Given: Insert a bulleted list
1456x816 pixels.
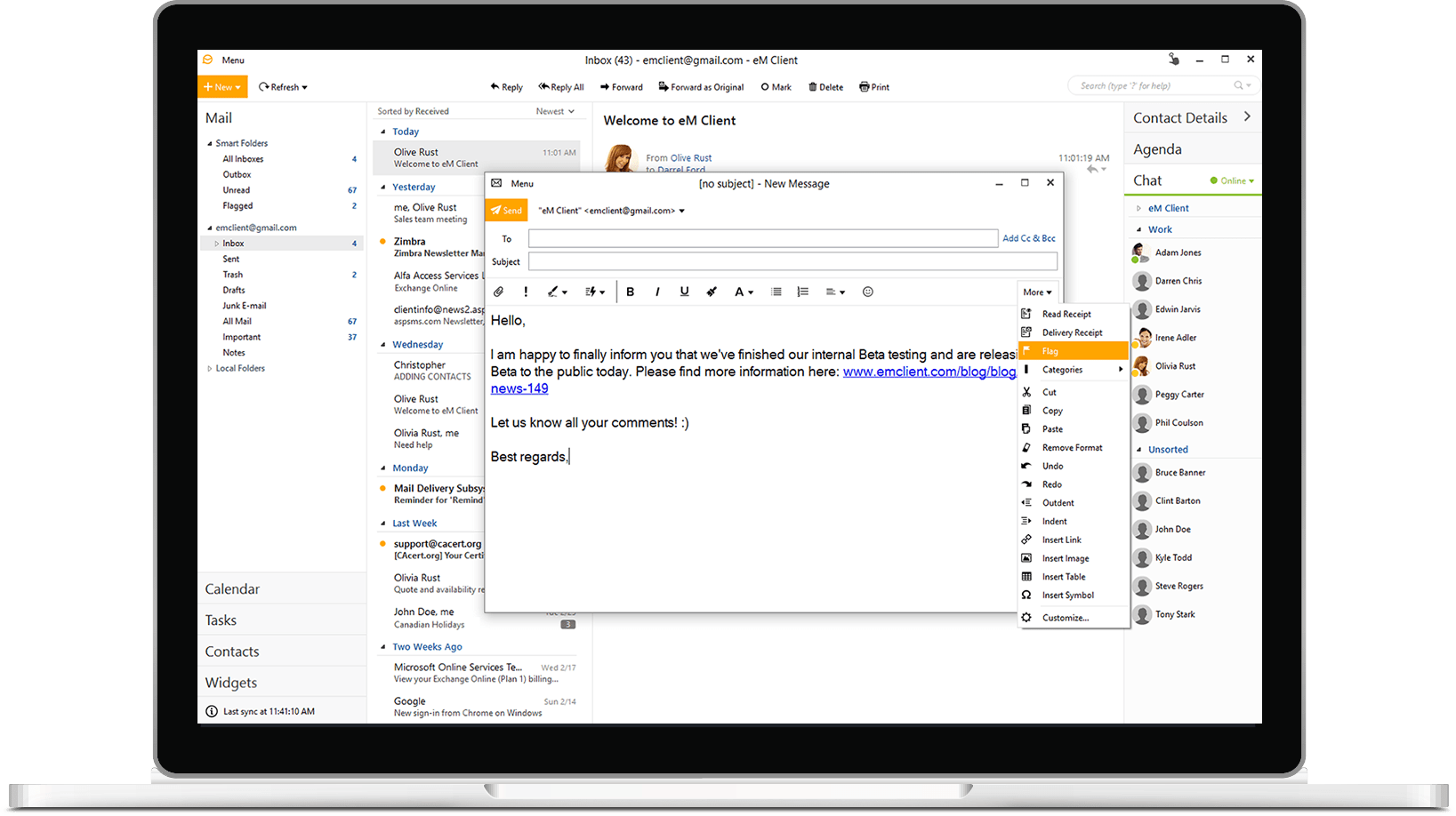Looking at the screenshot, I should pyautogui.click(x=776, y=292).
